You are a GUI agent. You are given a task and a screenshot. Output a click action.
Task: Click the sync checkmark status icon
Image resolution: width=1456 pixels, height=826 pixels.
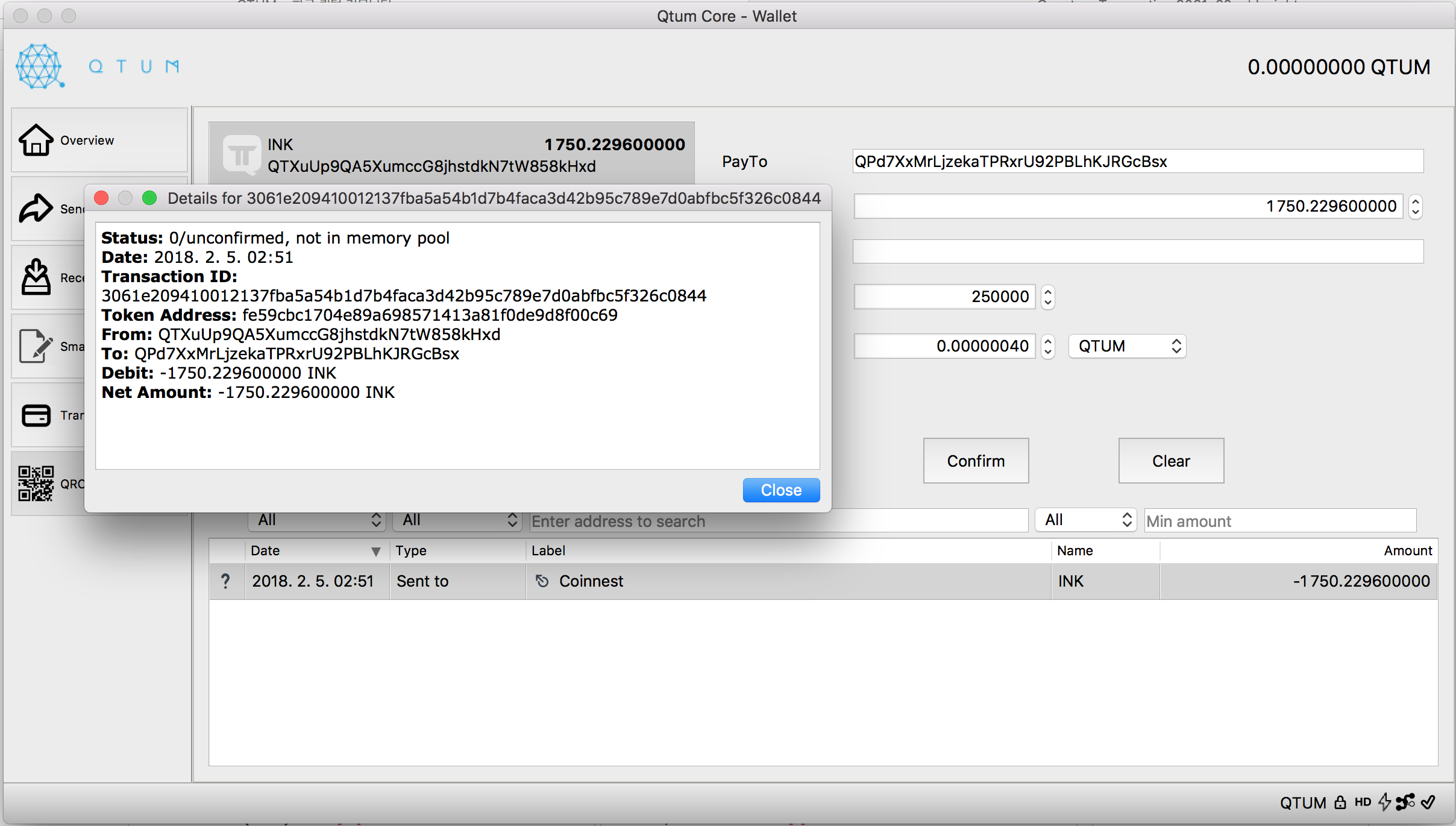[1428, 802]
